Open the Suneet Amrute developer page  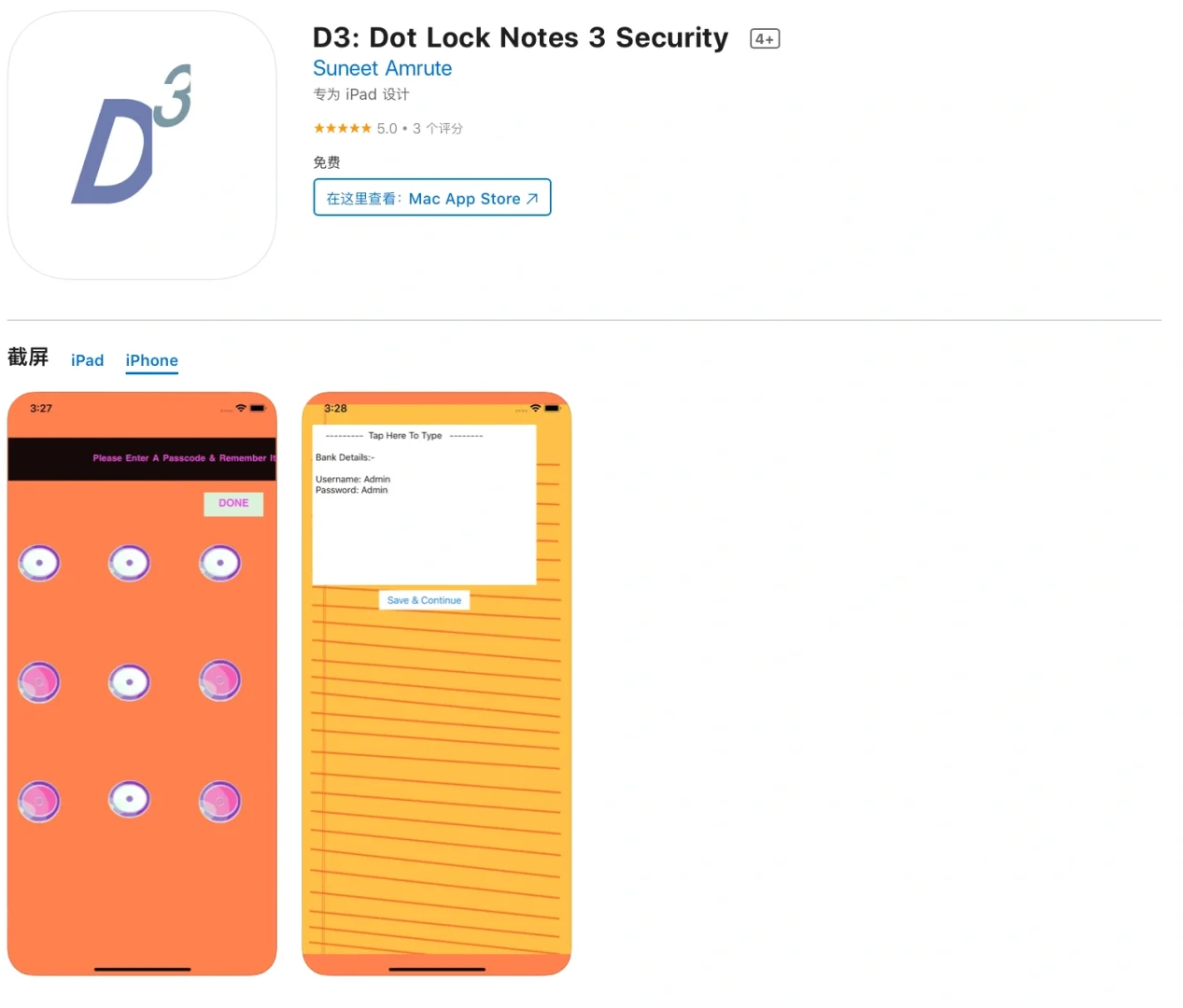pyautogui.click(x=382, y=68)
